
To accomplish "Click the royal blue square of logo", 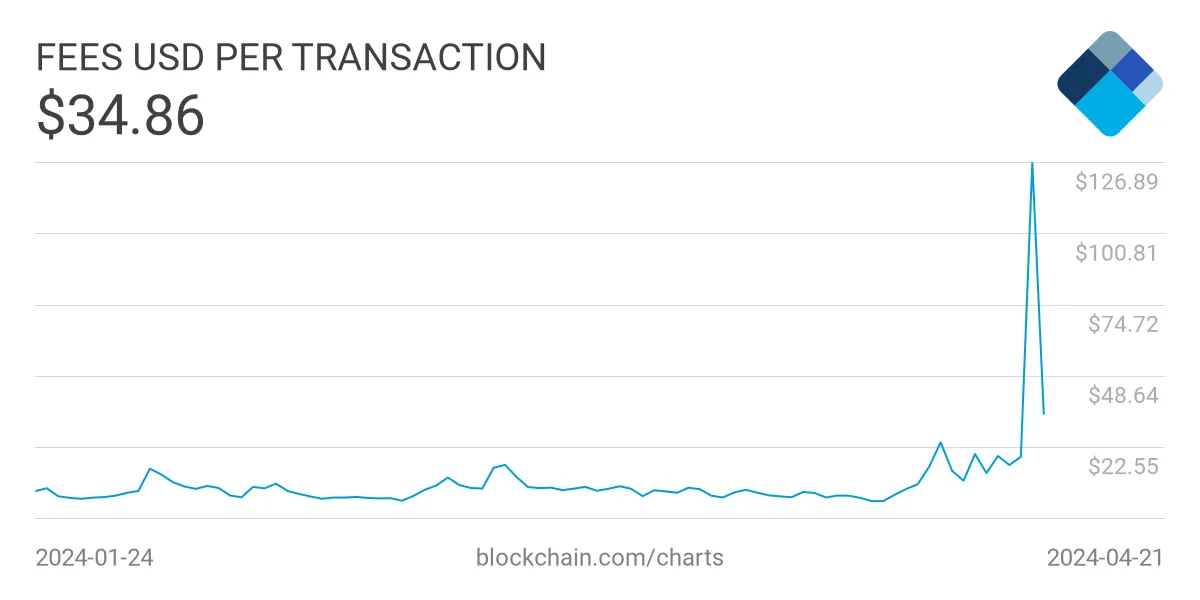I will 1132,68.
